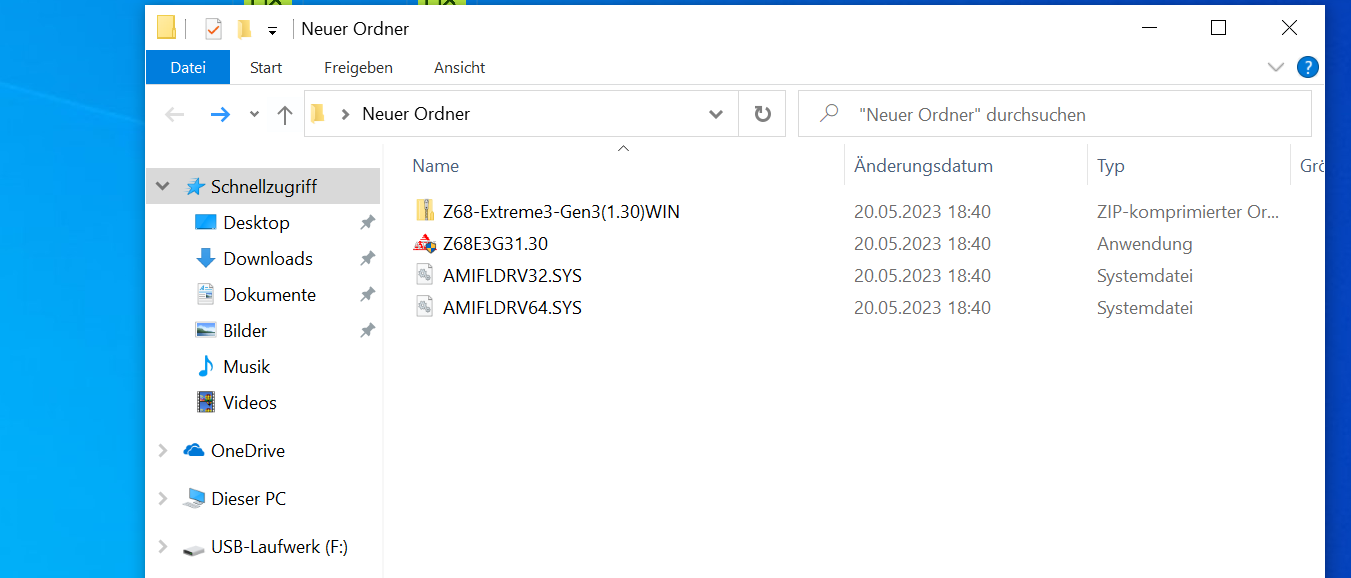Expand the Dieser PC tree node
The width and height of the screenshot is (1351, 578).
[x=163, y=499]
